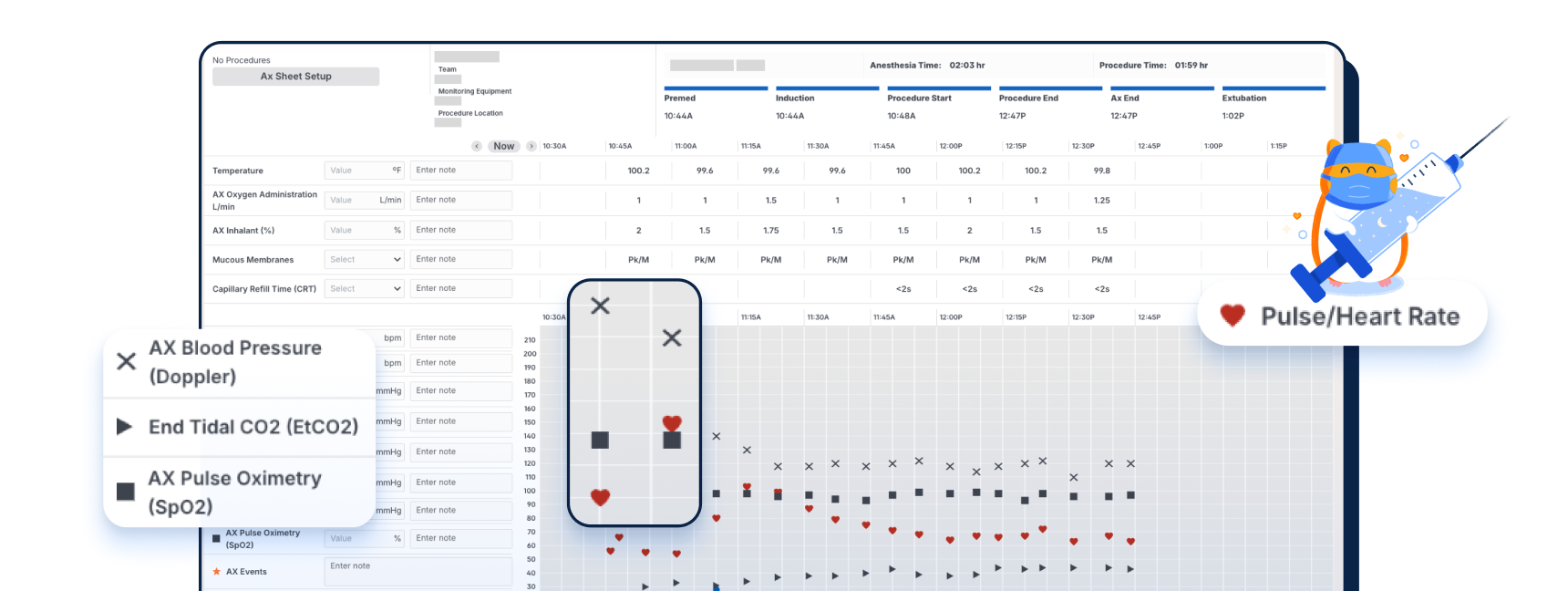The image size is (1568, 591).
Task: Go to earlier times with left arrow beside Now
Action: coord(477,146)
